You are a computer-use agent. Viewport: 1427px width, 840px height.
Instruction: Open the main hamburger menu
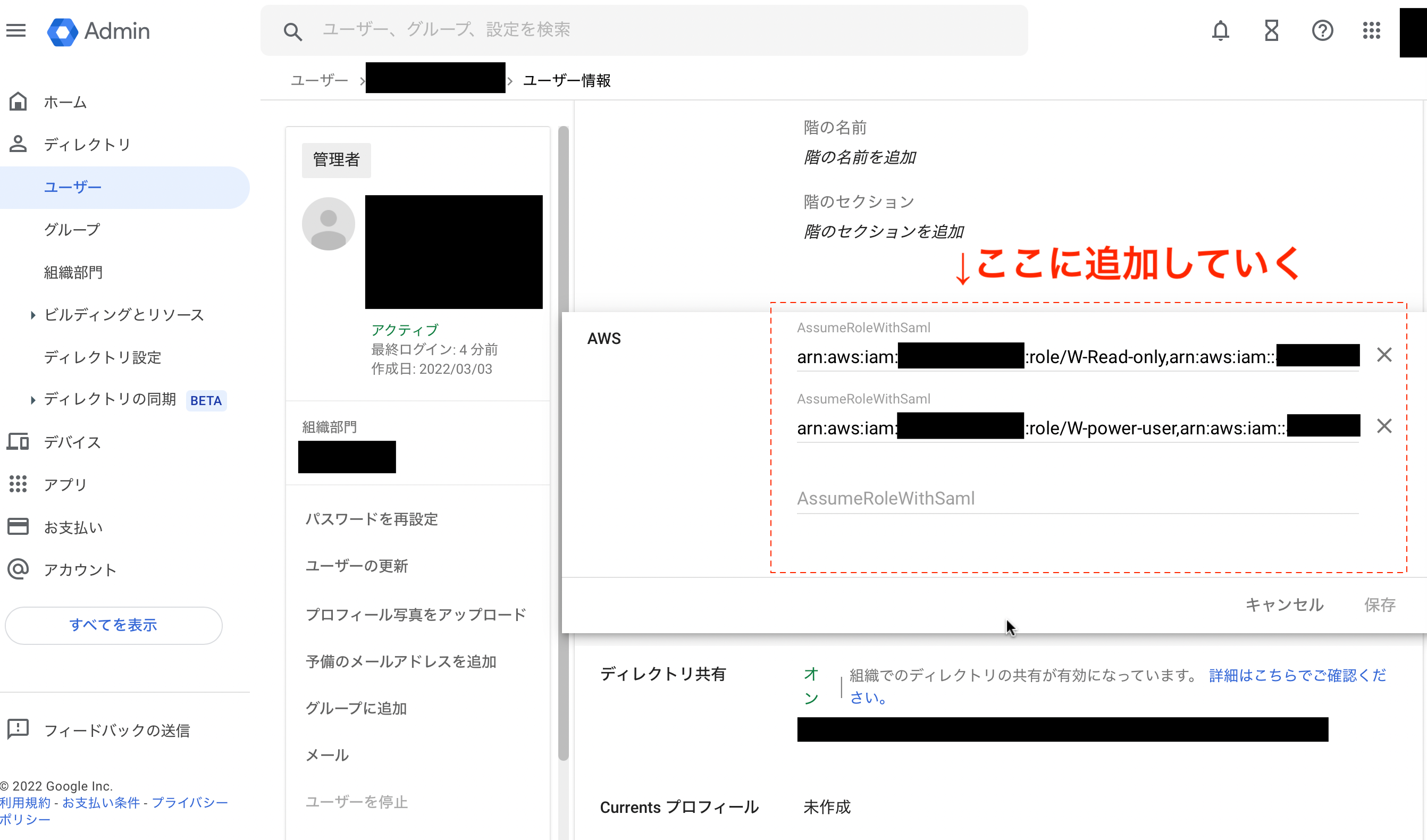(16, 30)
